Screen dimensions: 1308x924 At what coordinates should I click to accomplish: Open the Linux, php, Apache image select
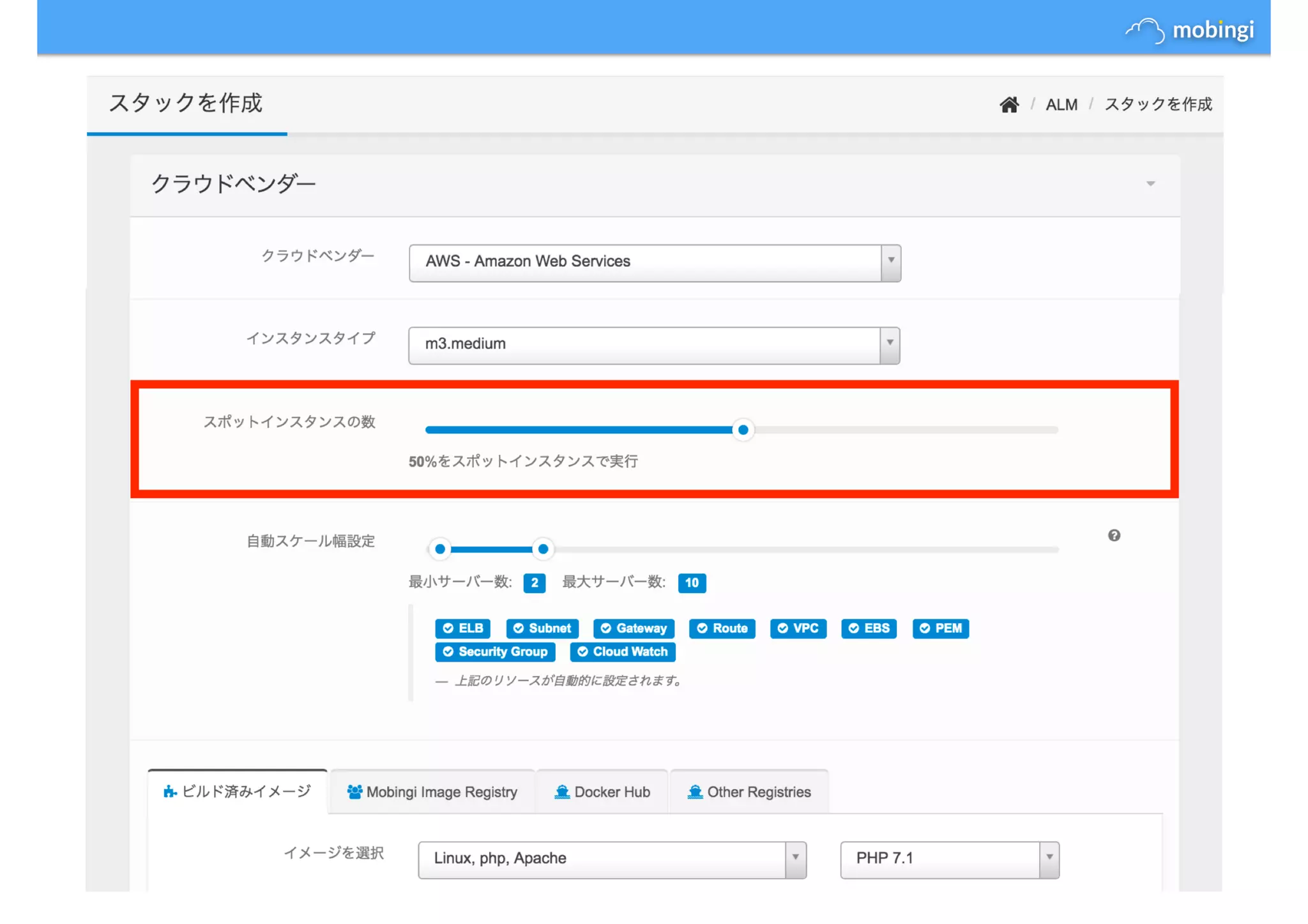pyautogui.click(x=611, y=859)
